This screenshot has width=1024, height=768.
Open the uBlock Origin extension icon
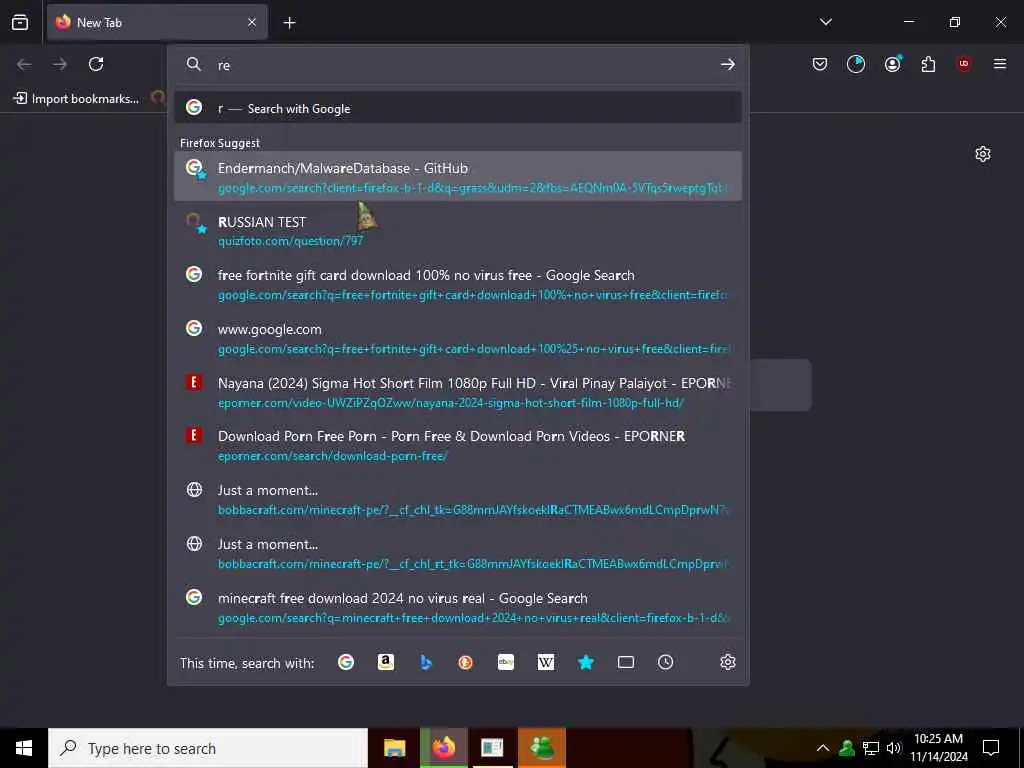[964, 64]
